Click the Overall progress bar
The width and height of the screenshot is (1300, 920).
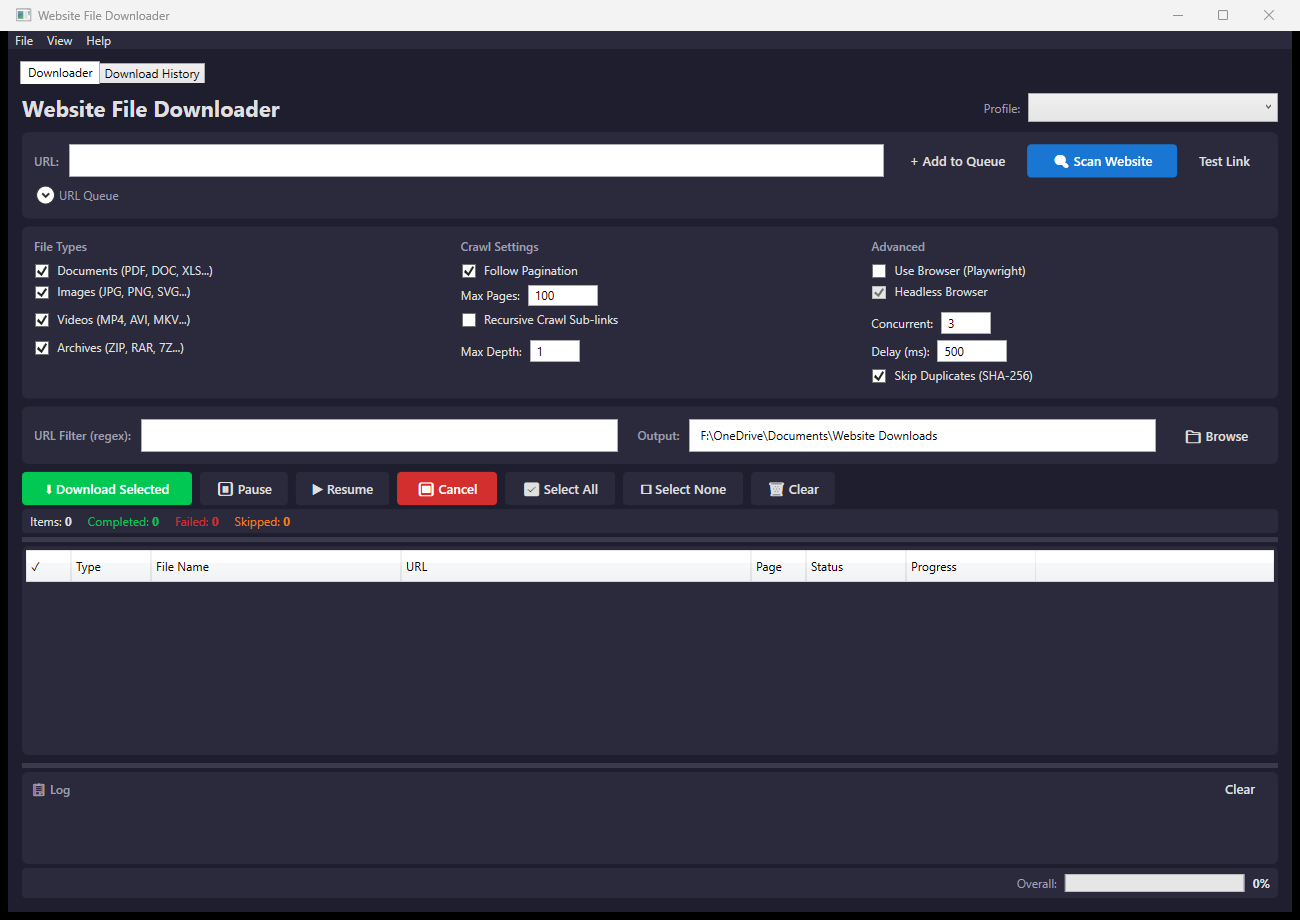click(x=1153, y=883)
